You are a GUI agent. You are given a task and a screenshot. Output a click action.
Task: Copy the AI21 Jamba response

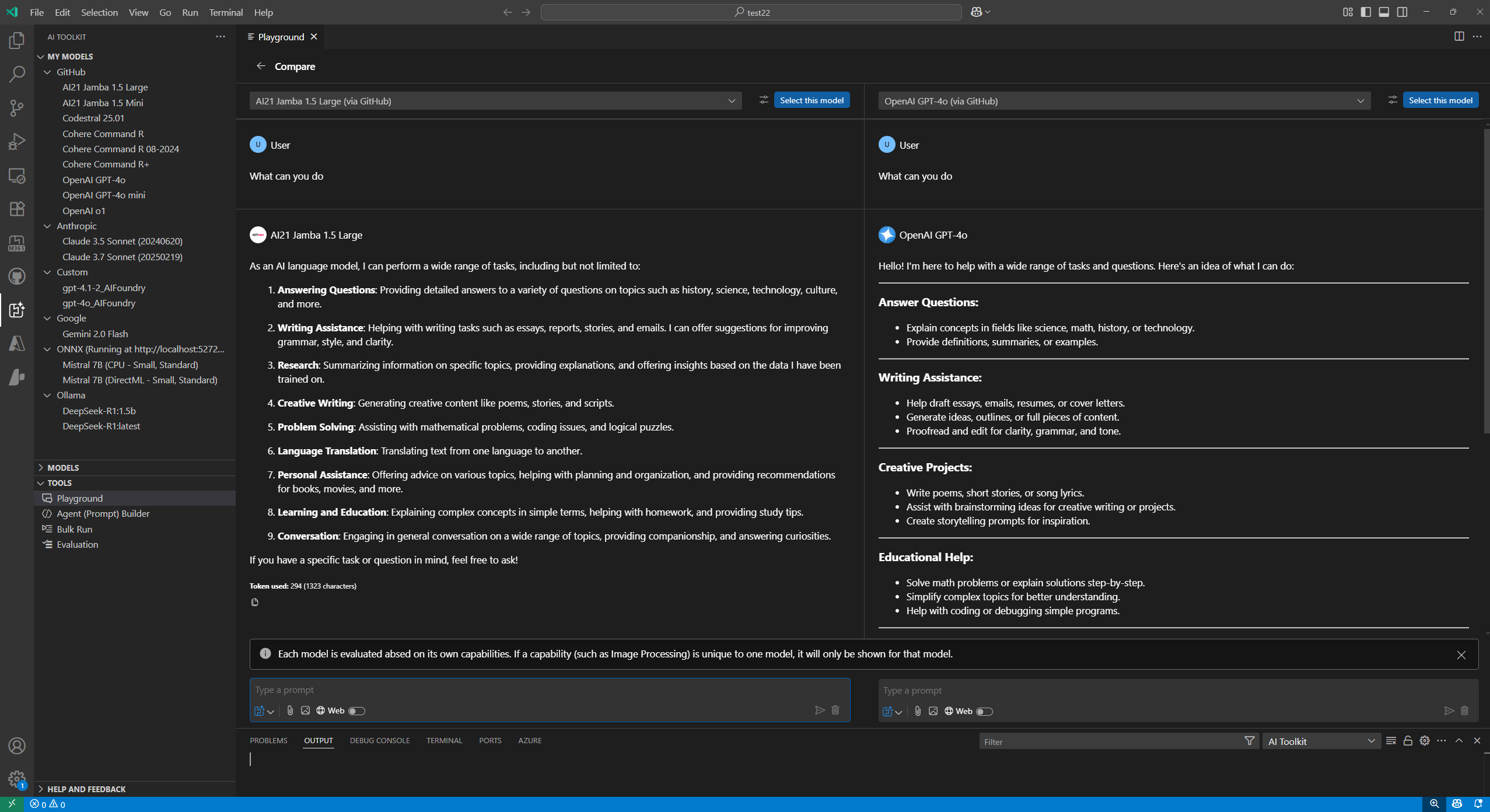click(254, 601)
